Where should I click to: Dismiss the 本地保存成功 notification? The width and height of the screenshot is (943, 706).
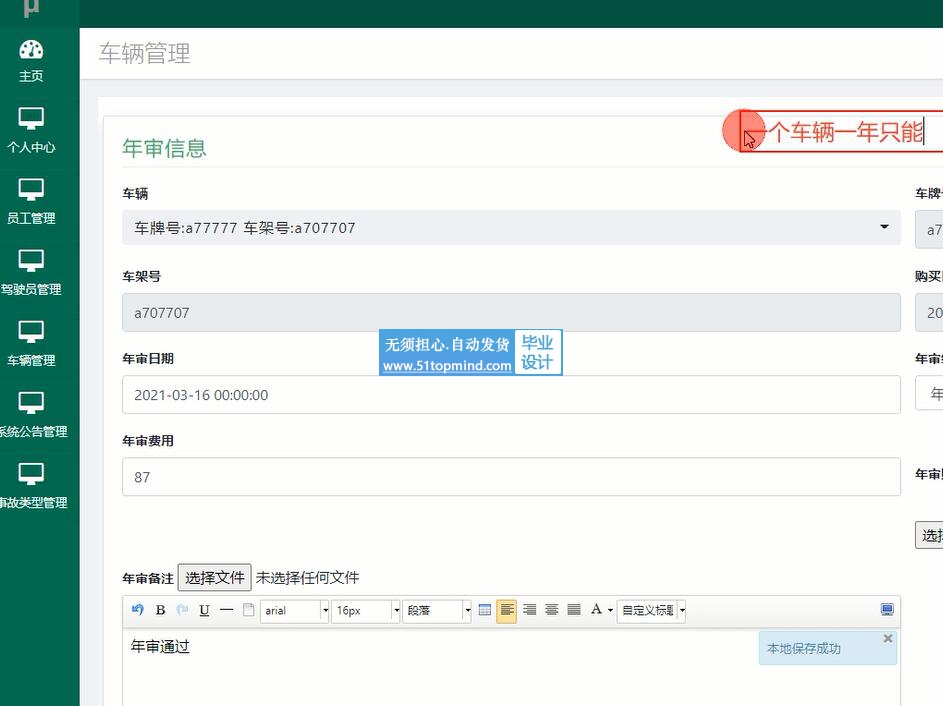tap(887, 638)
